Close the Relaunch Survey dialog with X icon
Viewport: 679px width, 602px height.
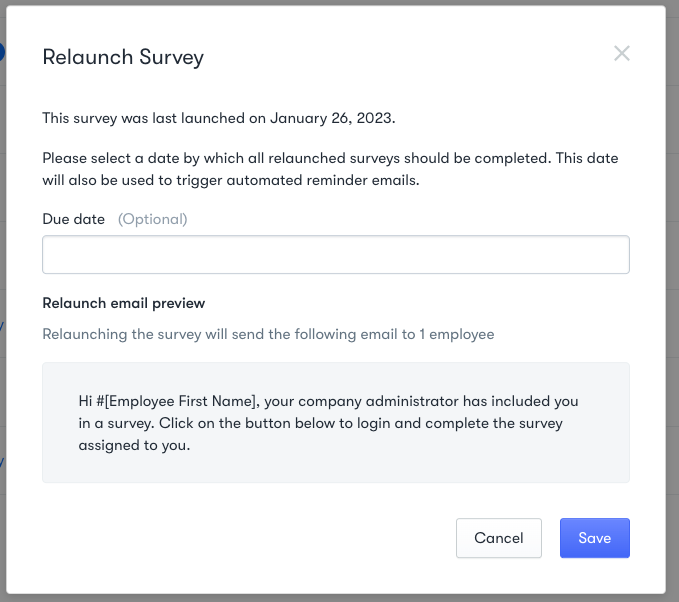(x=621, y=53)
